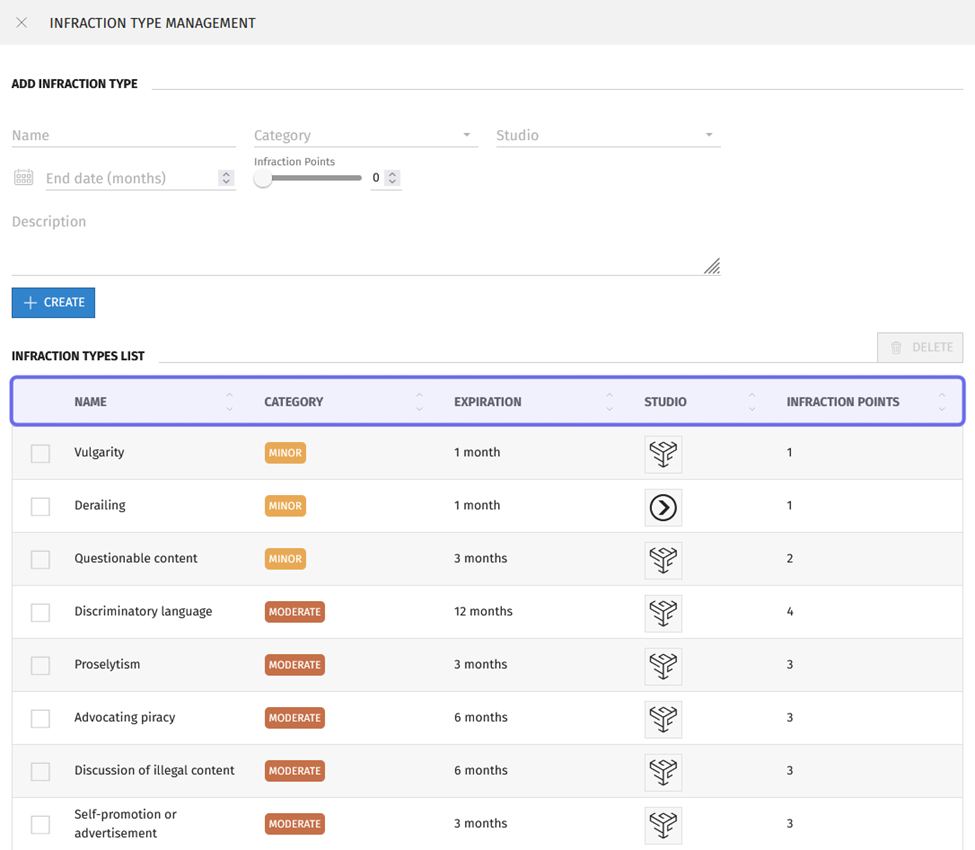Click the studio logo for Discriminatory language
This screenshot has width=975, height=850.
662,613
